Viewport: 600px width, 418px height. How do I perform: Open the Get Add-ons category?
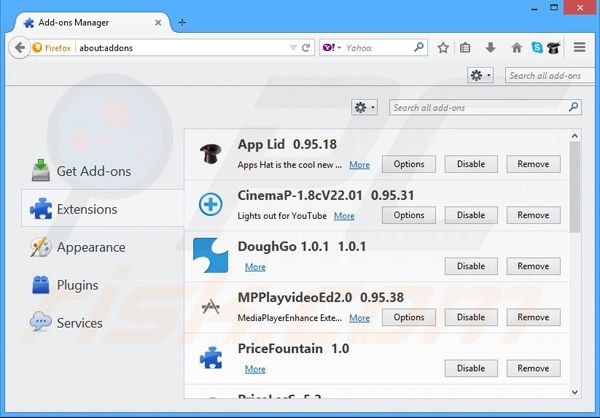(x=103, y=171)
